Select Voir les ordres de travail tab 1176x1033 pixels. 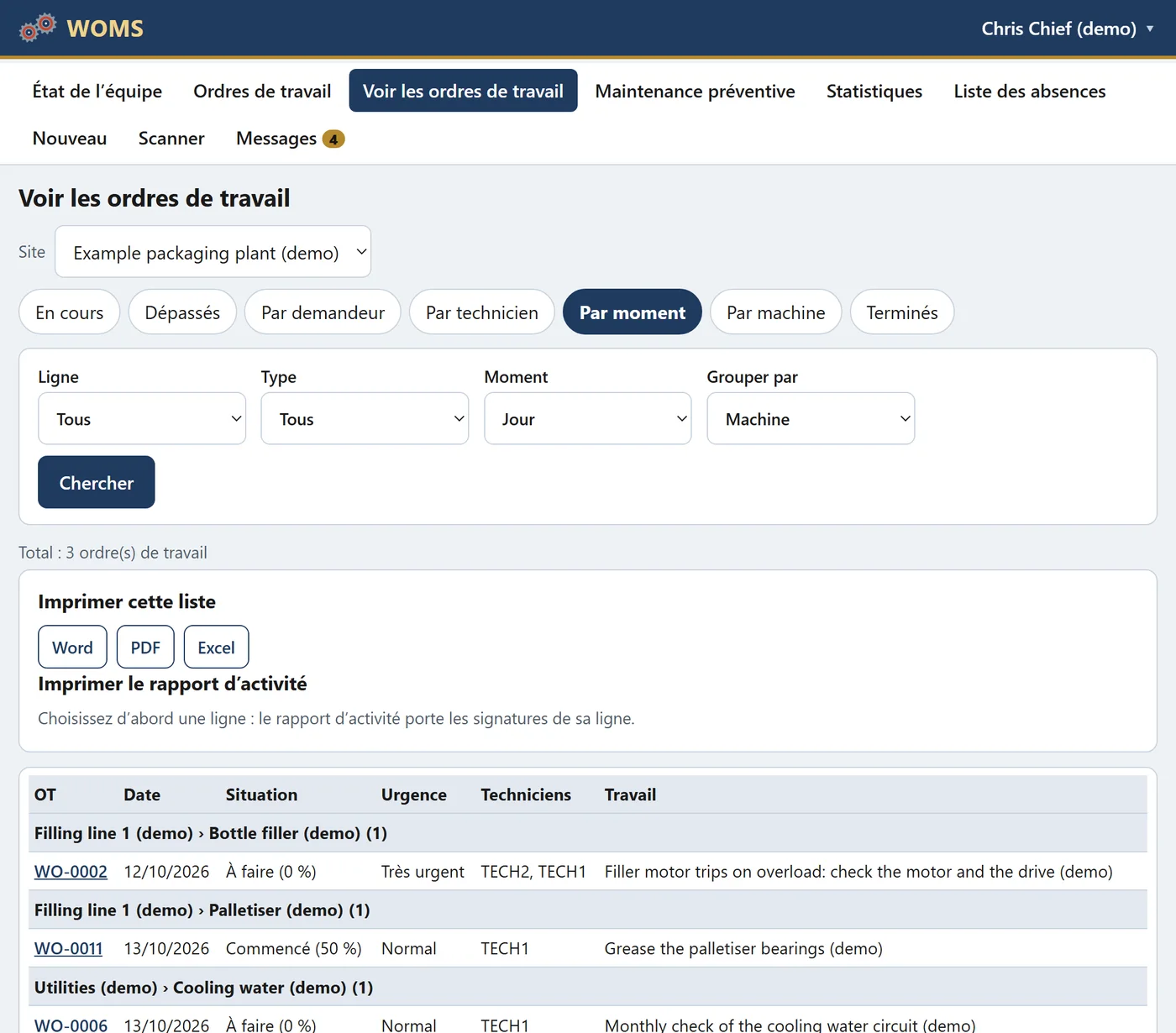(463, 91)
